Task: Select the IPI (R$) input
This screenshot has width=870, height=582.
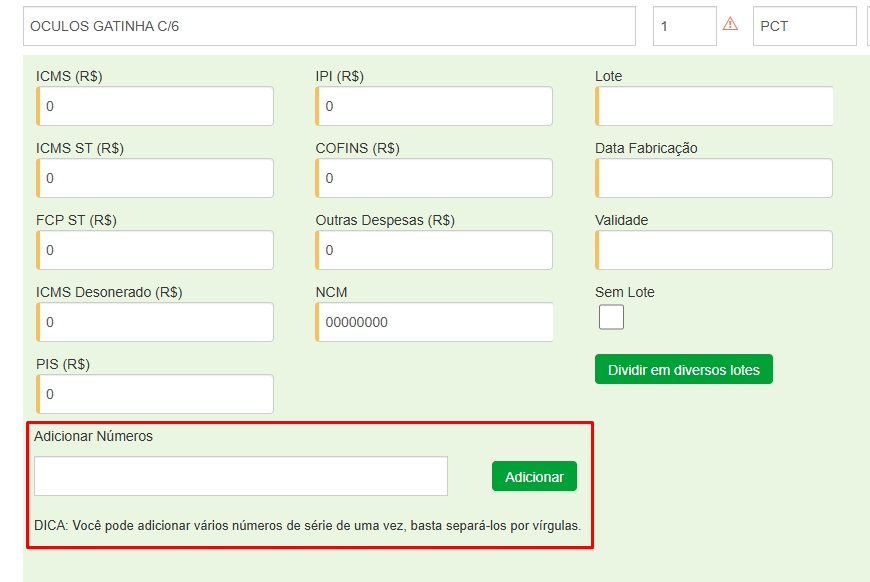Action: coord(435,106)
